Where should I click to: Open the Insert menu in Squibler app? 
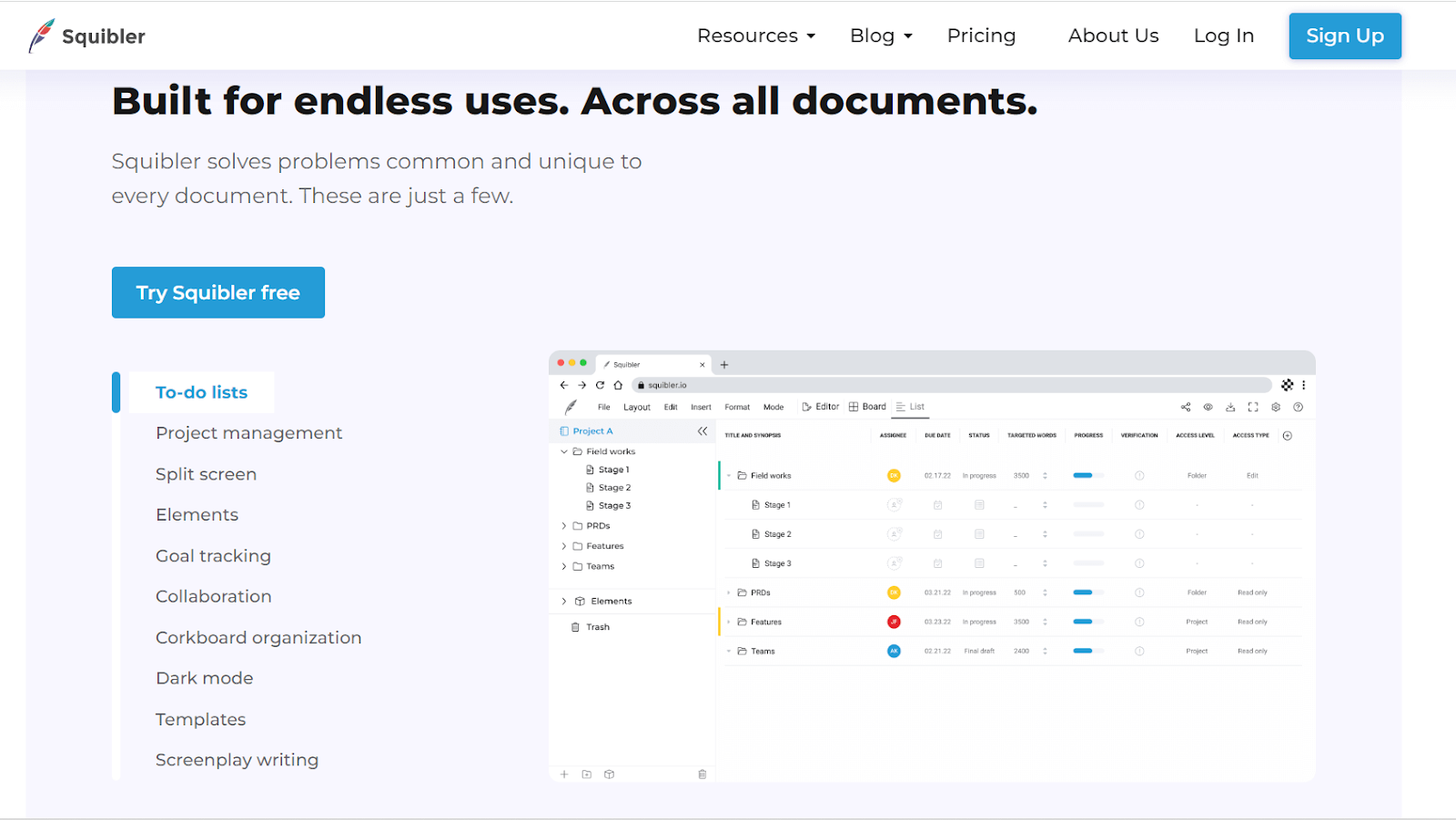701,407
